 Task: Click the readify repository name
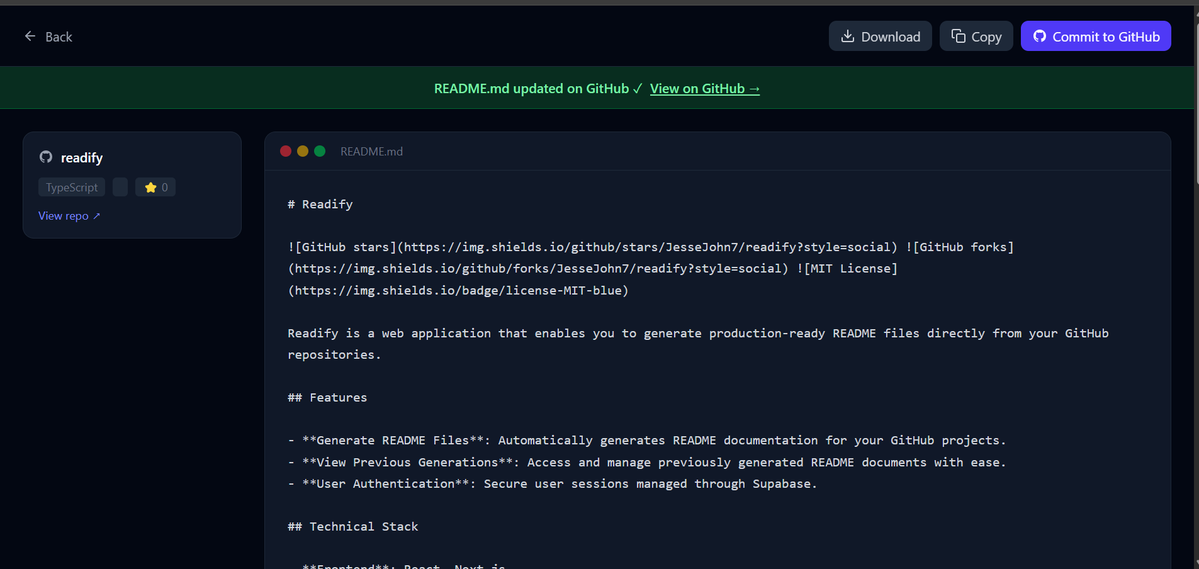(82, 158)
